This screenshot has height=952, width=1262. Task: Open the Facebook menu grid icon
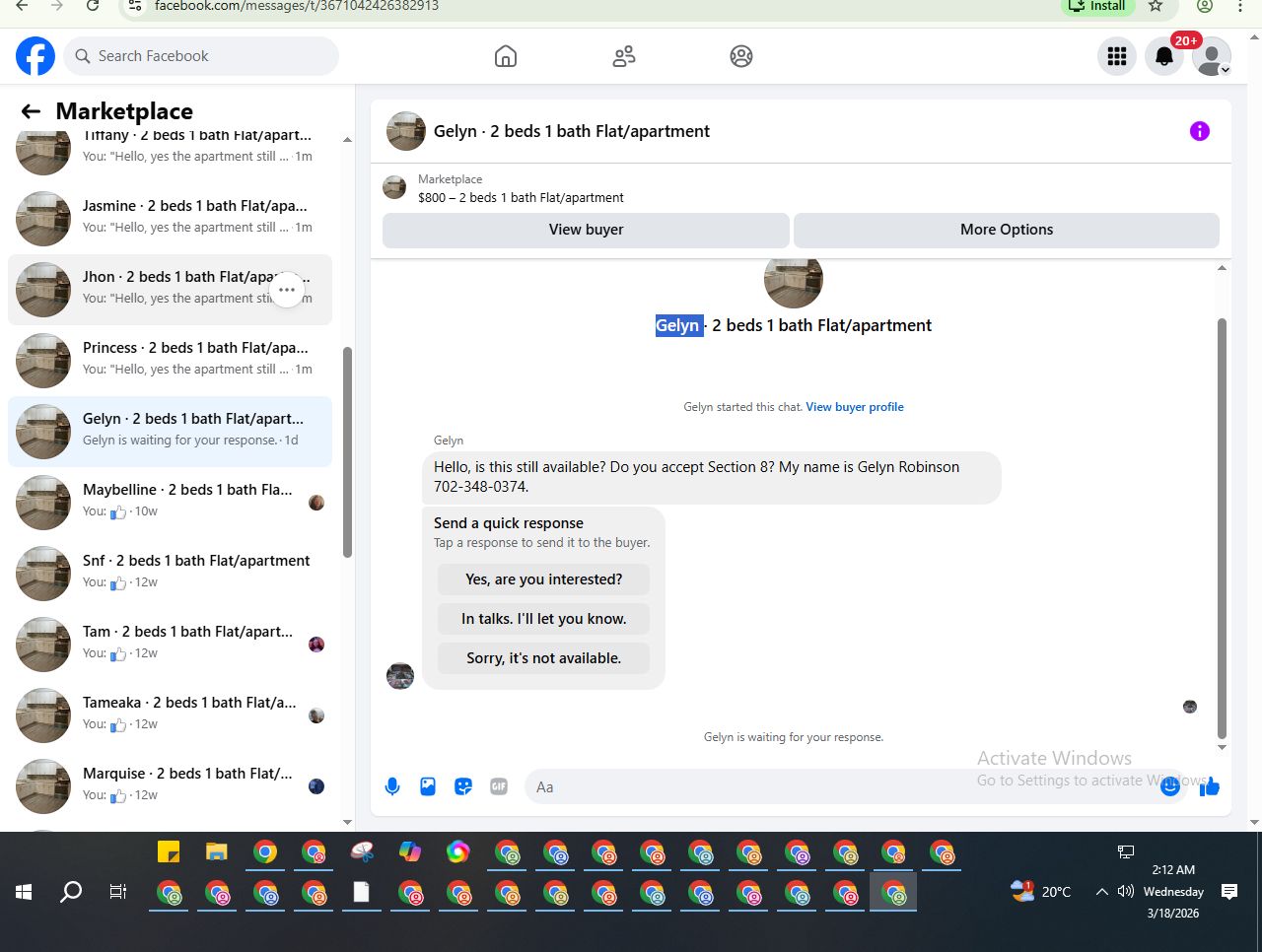click(1117, 56)
